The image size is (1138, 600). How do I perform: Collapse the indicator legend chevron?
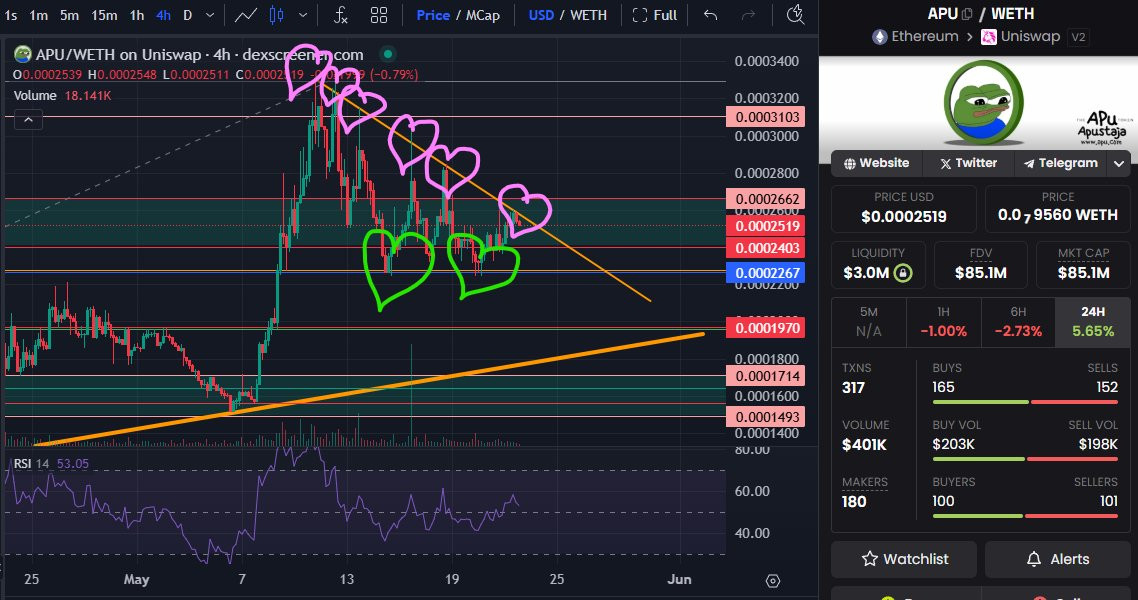point(28,120)
